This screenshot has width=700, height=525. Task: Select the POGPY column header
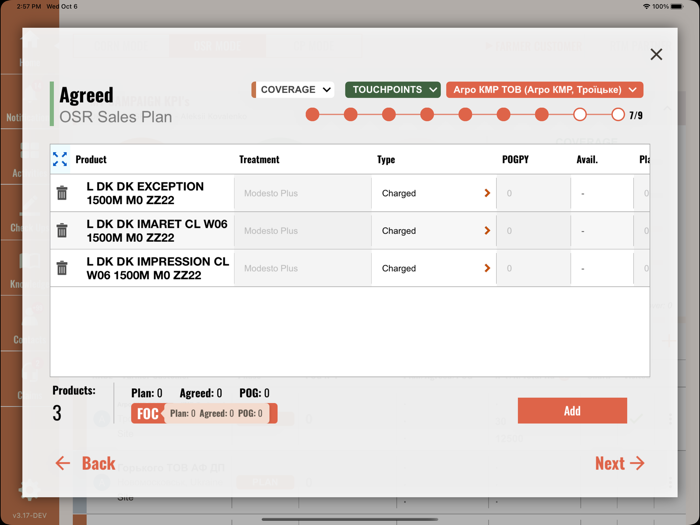515,159
